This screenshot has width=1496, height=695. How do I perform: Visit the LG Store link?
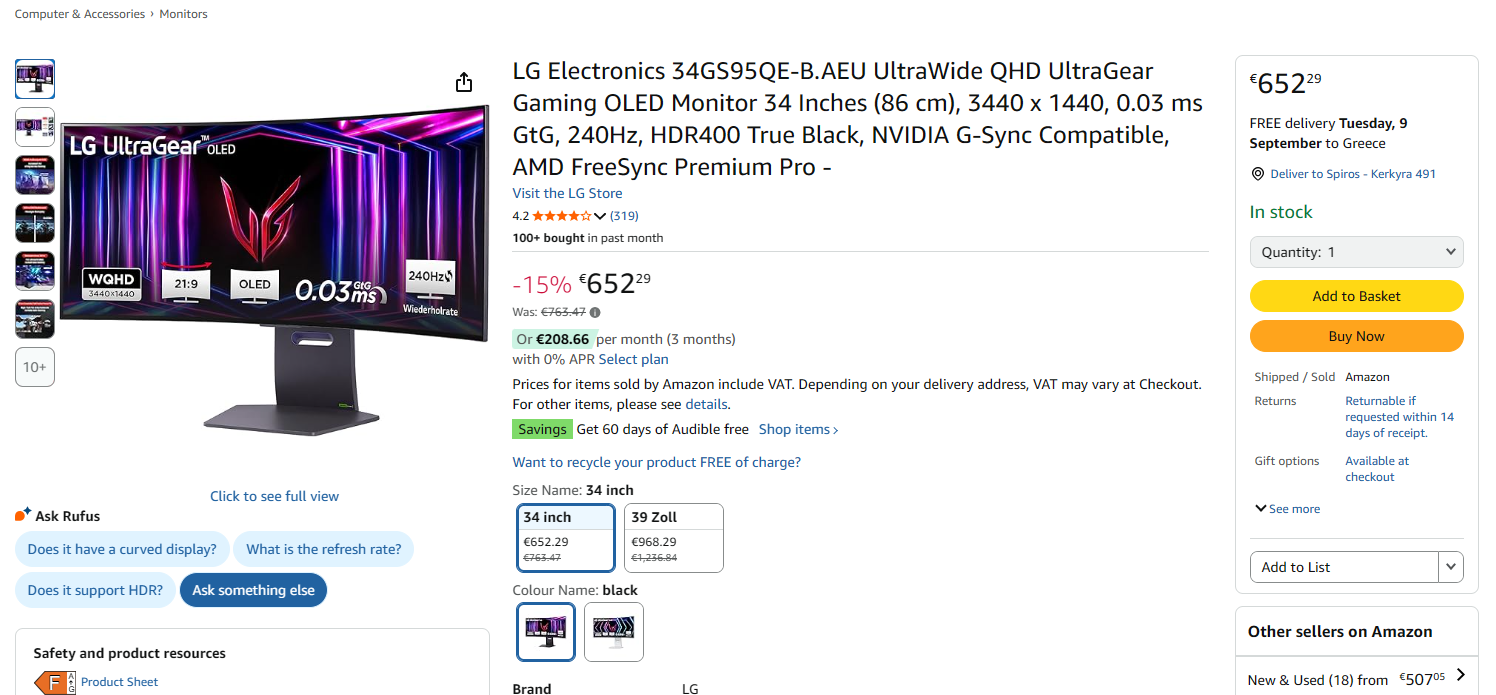567,193
